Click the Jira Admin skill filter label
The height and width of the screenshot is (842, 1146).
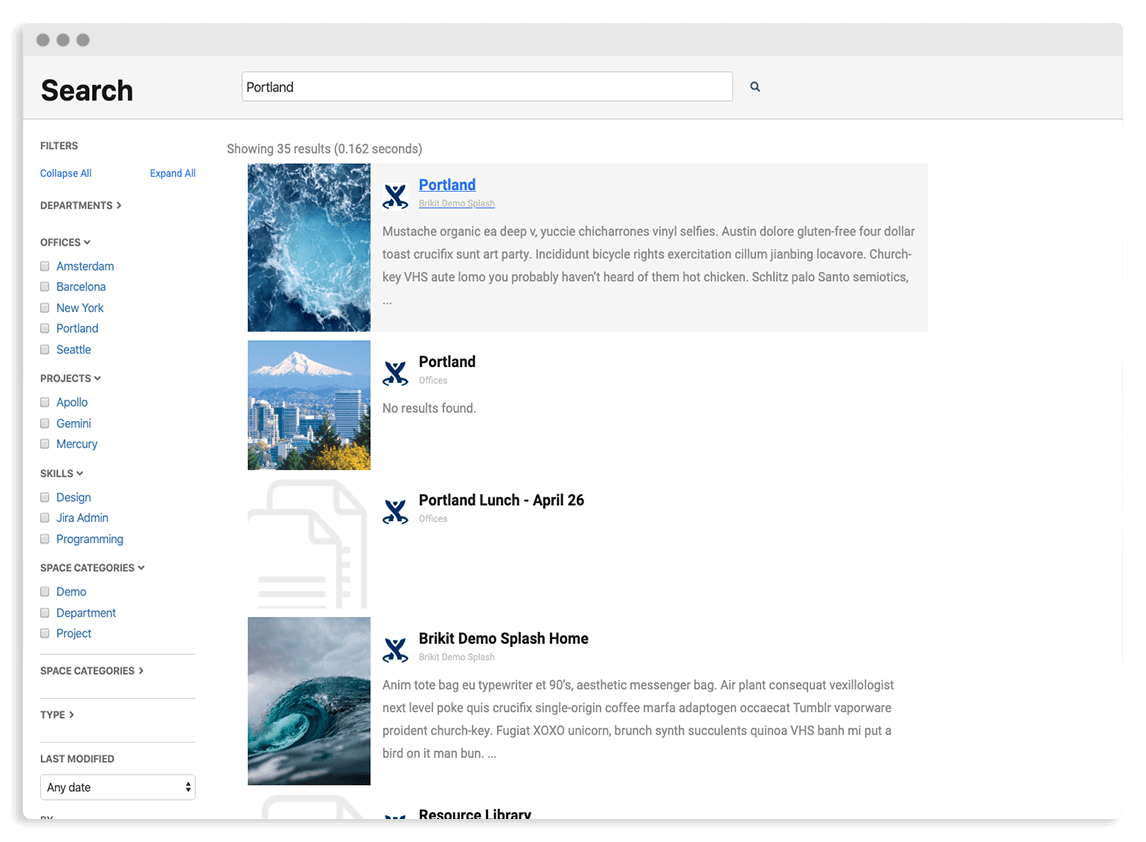(82, 517)
